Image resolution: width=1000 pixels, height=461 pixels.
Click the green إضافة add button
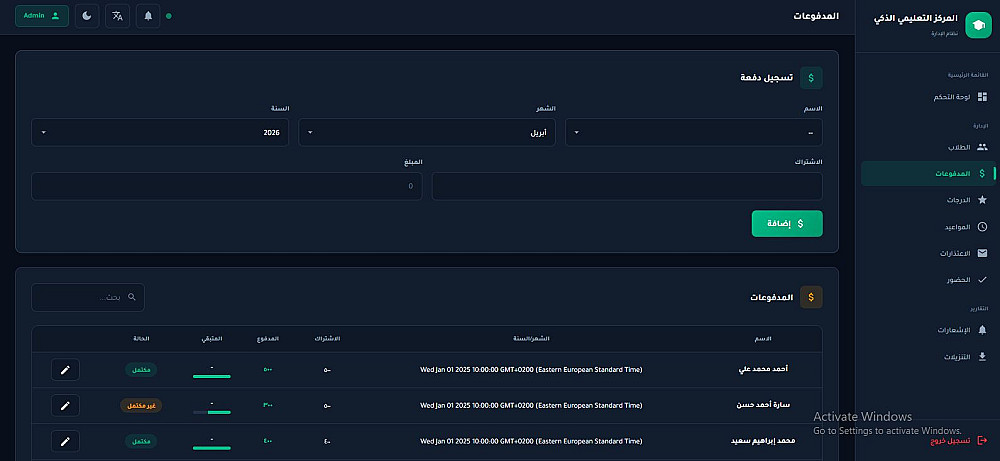[x=787, y=224]
